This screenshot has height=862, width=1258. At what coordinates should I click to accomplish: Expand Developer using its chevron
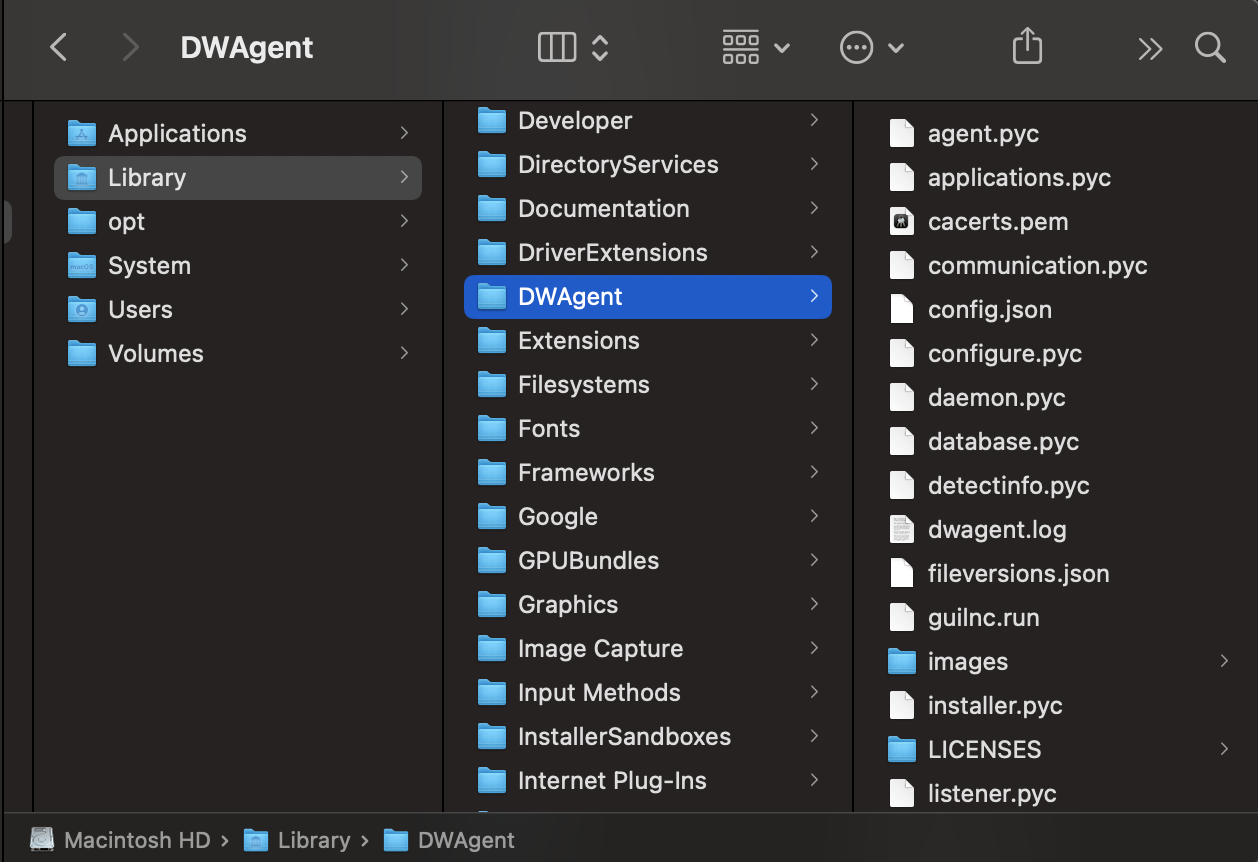click(814, 120)
